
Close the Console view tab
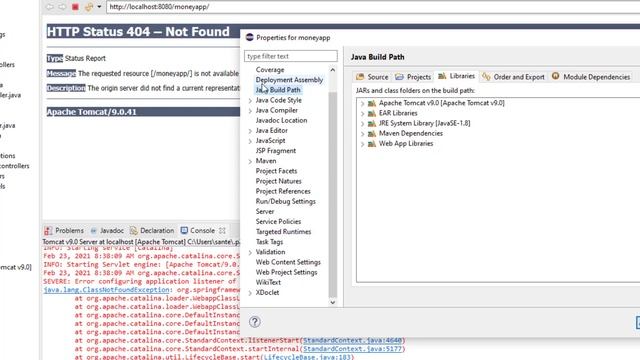click(222, 231)
